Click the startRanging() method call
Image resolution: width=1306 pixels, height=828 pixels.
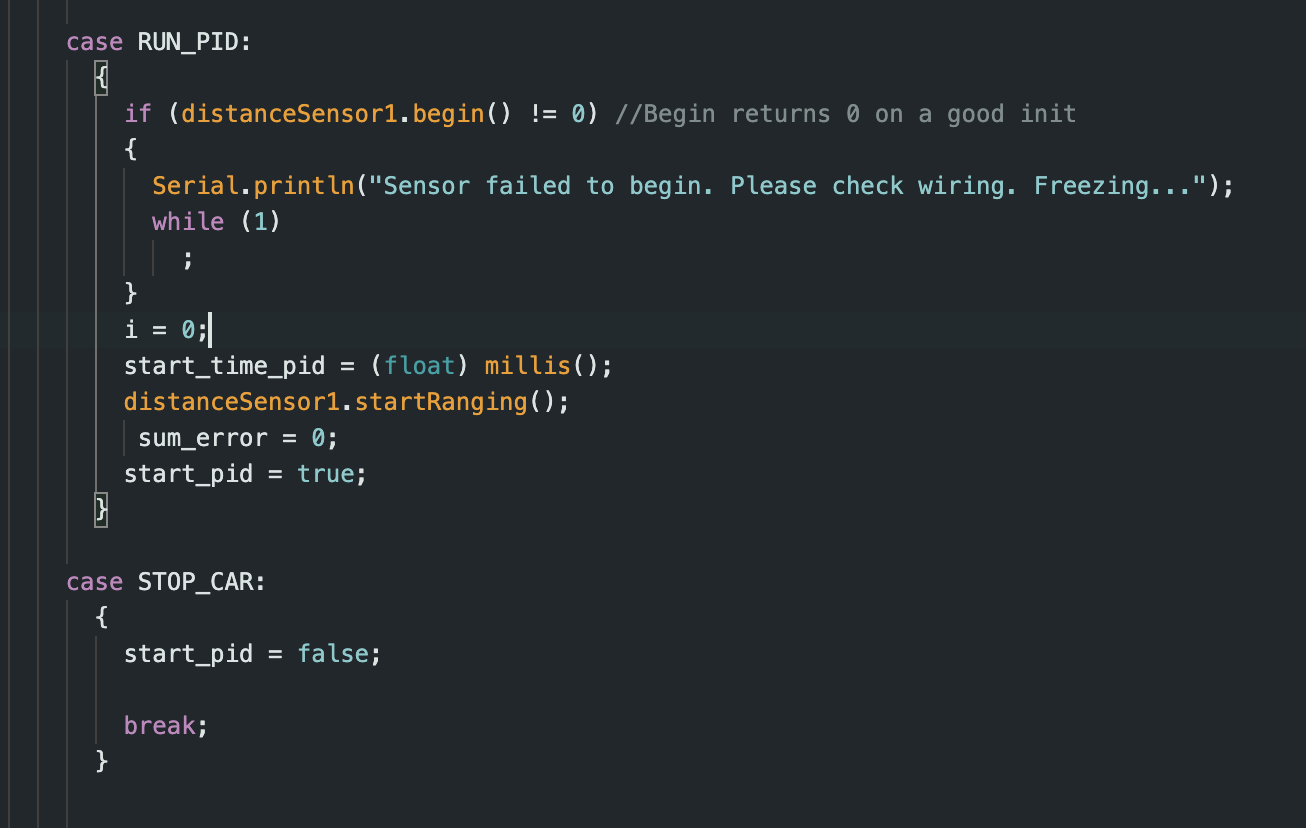pyautogui.click(x=455, y=402)
